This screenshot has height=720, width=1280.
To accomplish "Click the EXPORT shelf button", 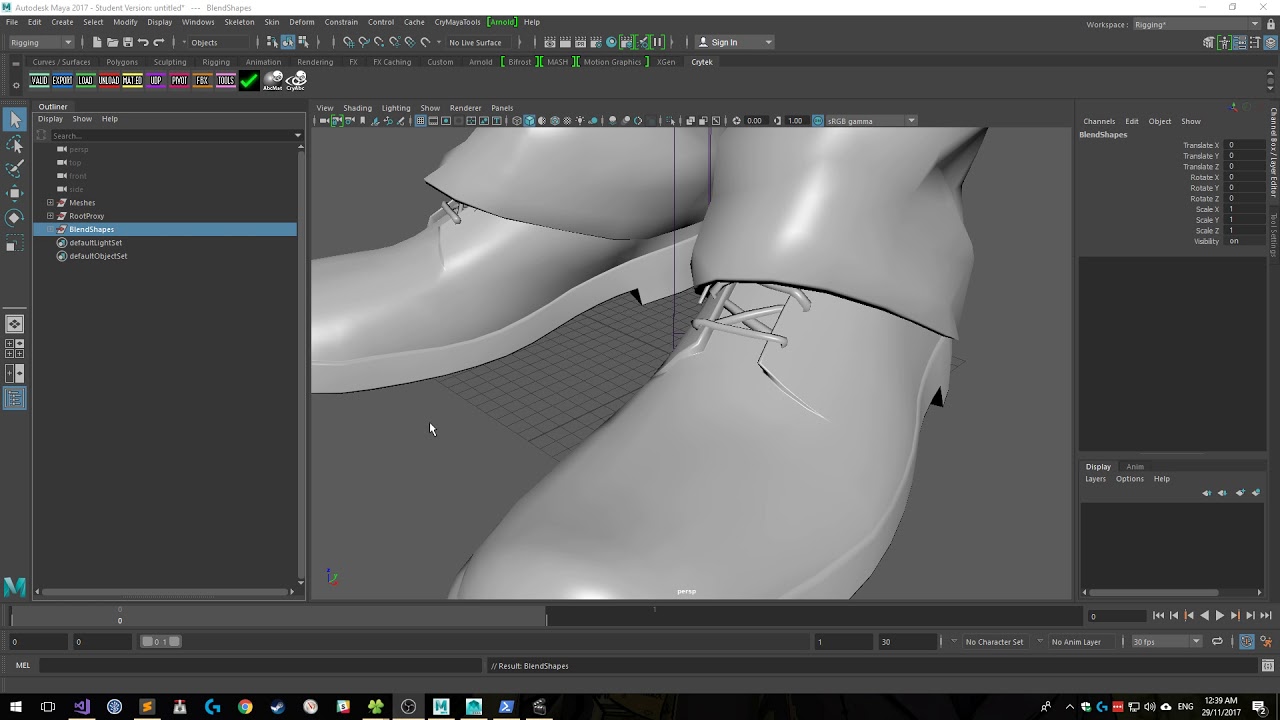I will pyautogui.click(x=62, y=81).
